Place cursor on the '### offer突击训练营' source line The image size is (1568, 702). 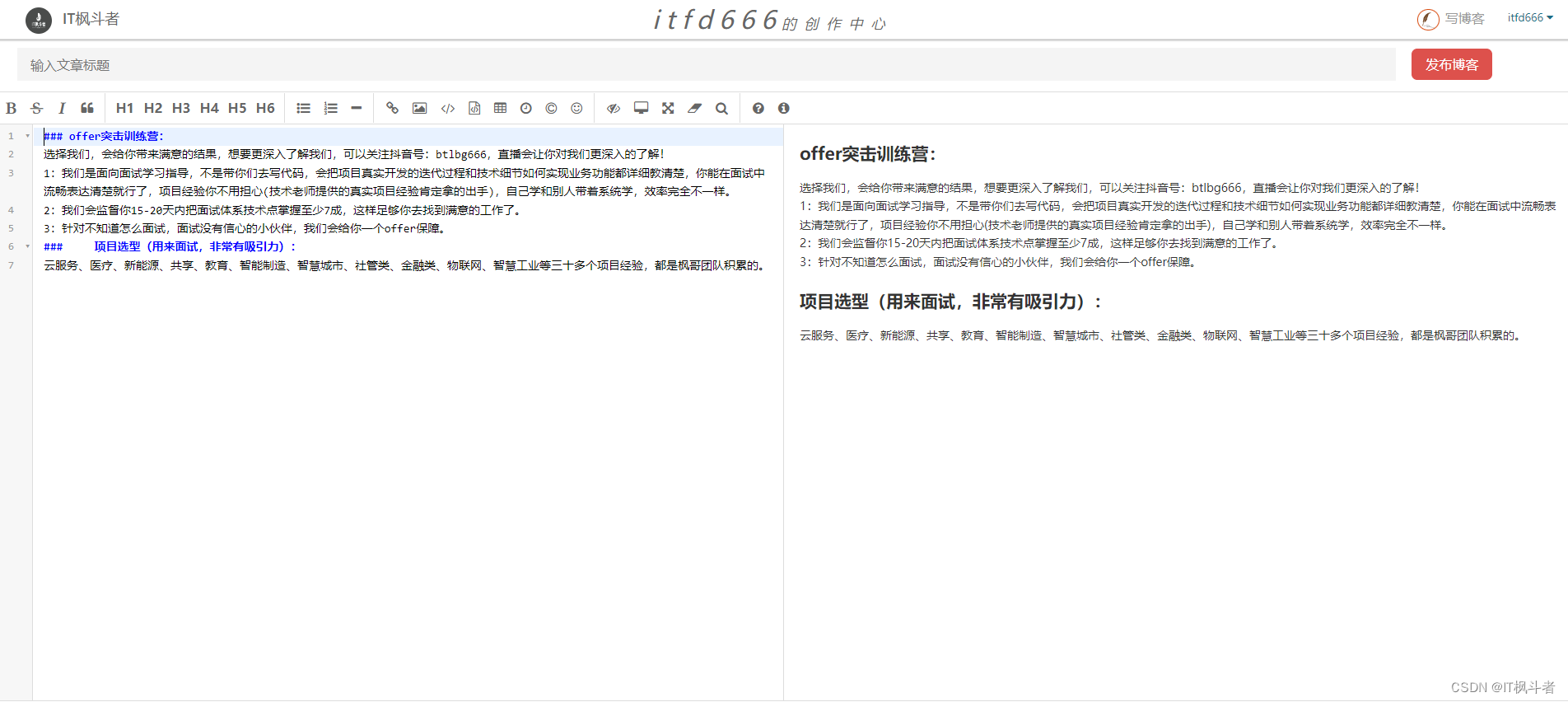coord(104,136)
